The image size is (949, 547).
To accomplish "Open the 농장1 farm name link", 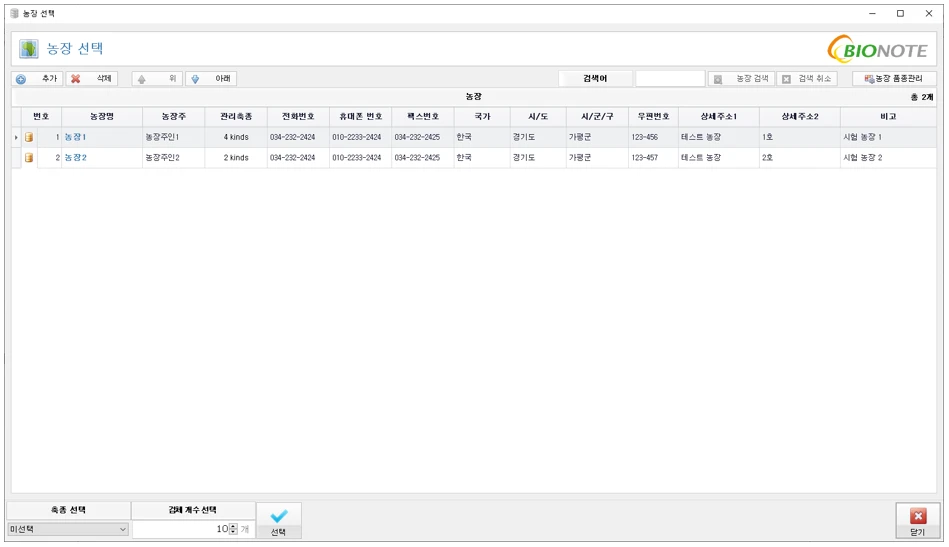I will pyautogui.click(x=75, y=137).
